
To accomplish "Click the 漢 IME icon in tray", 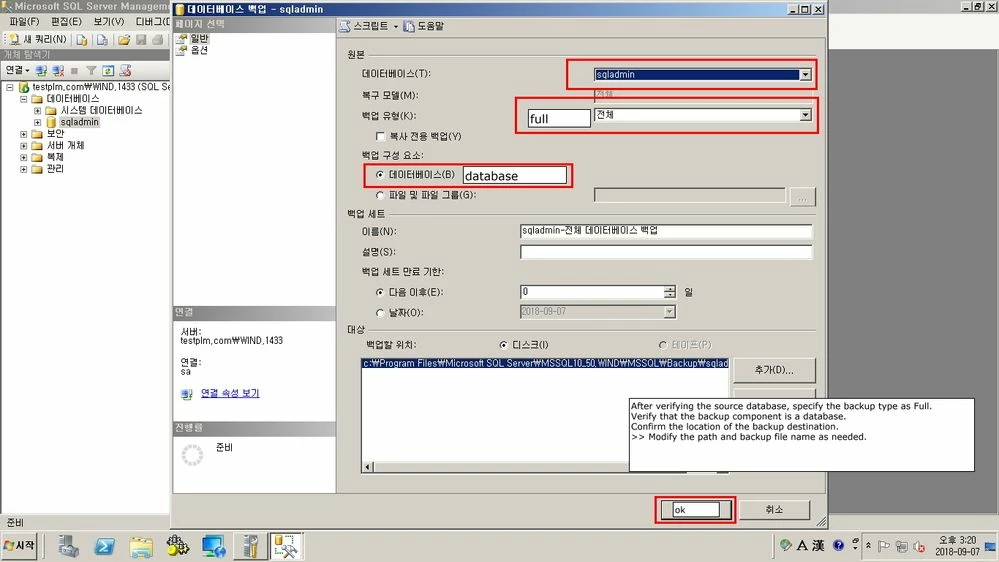I will [x=818, y=545].
